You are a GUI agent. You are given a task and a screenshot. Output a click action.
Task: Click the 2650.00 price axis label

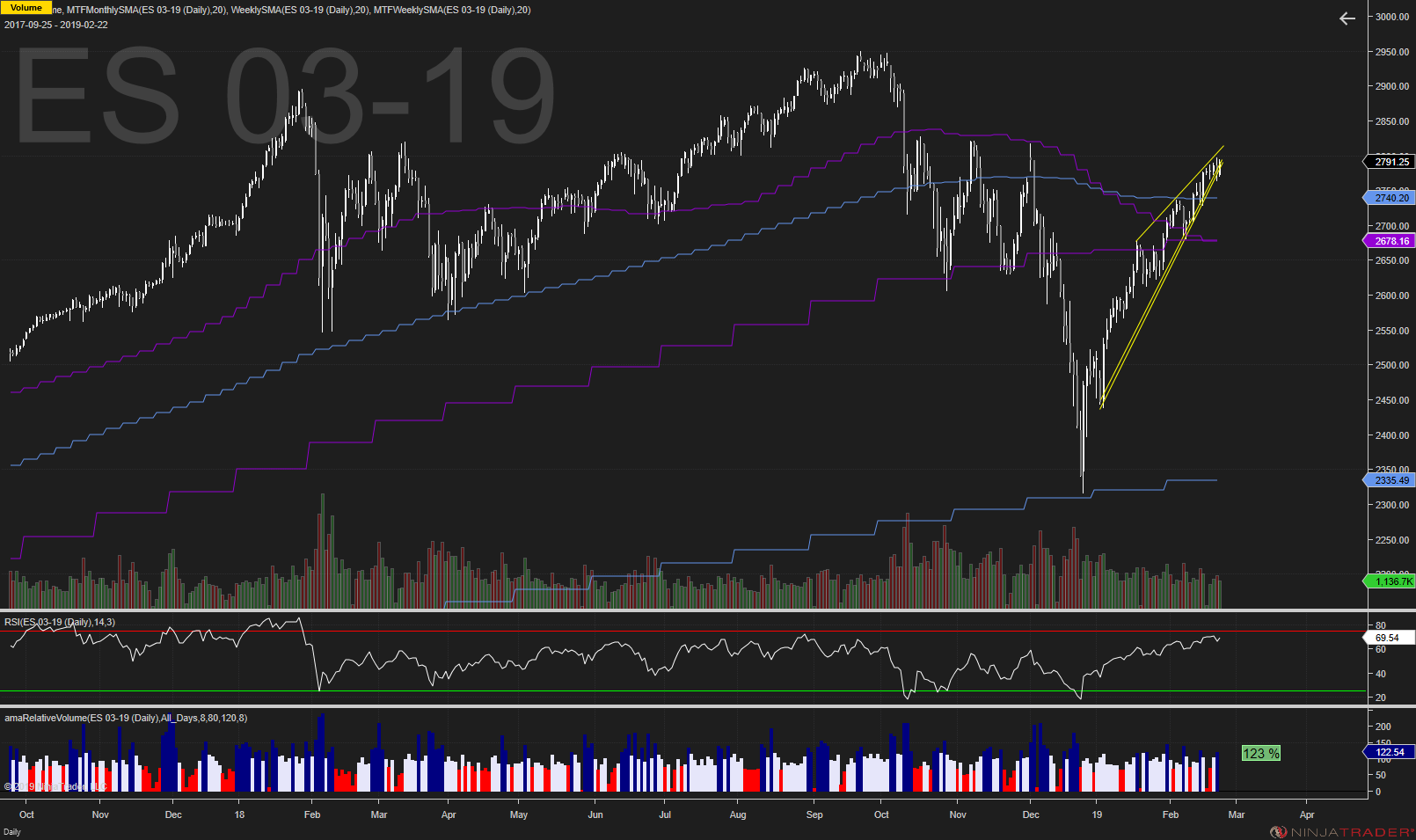pos(1392,260)
